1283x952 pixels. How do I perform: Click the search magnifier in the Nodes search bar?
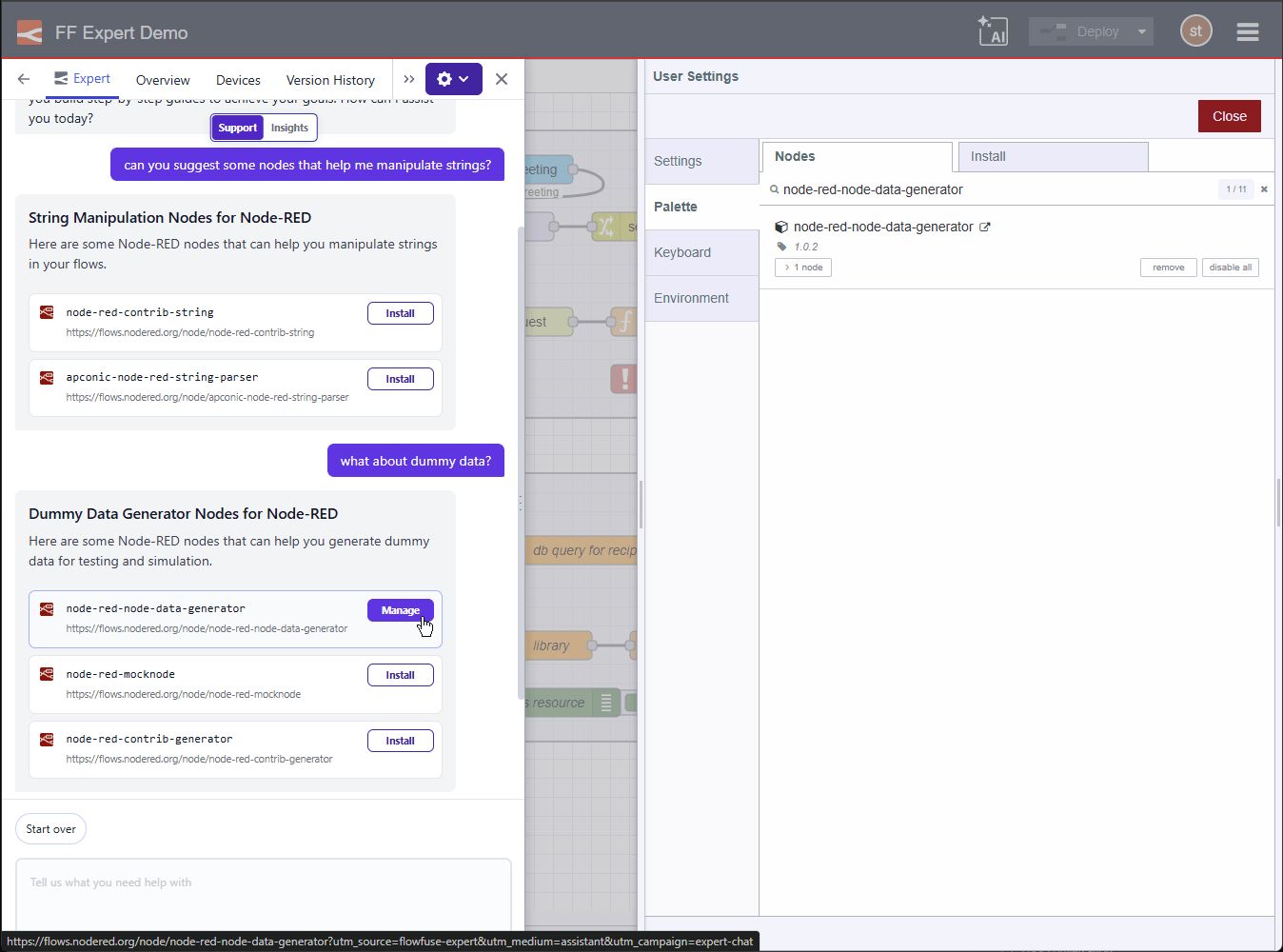tap(774, 189)
